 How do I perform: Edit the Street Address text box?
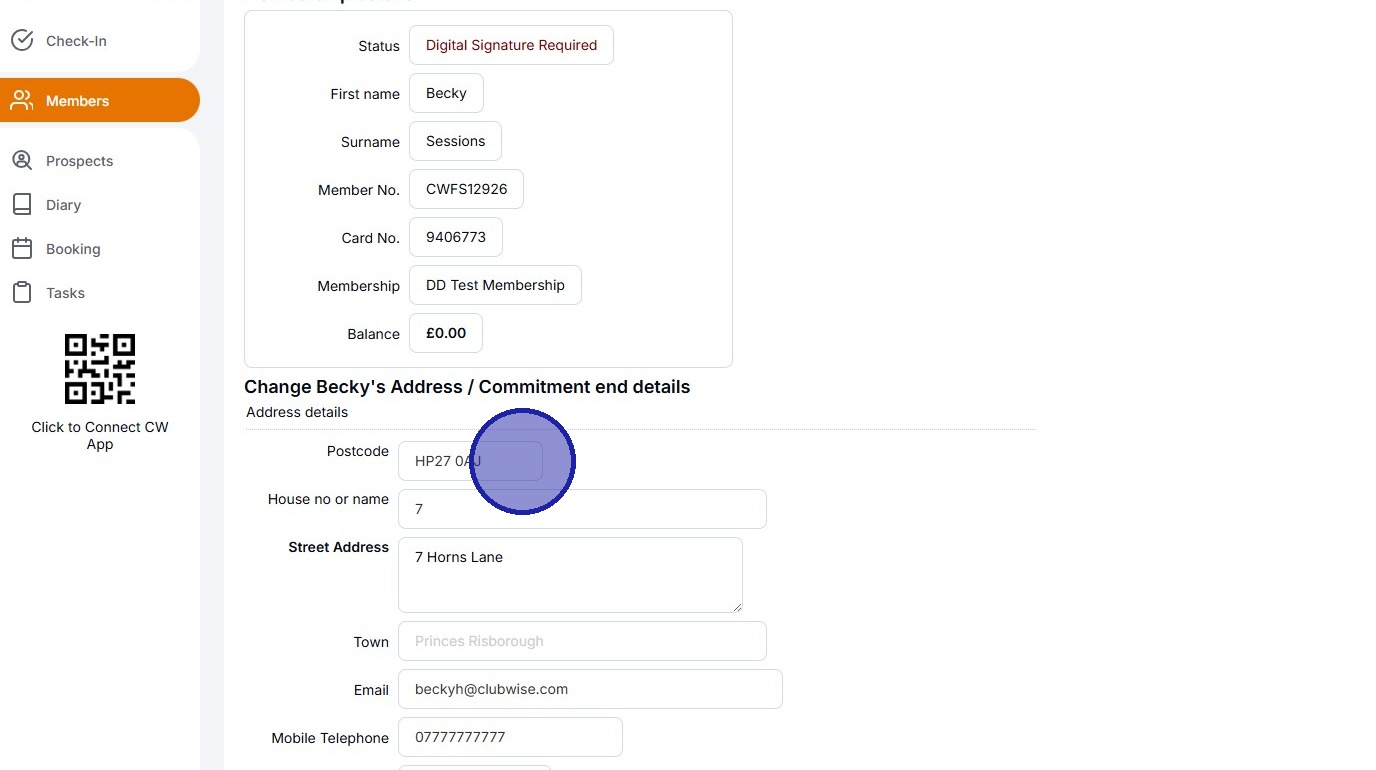click(570, 575)
